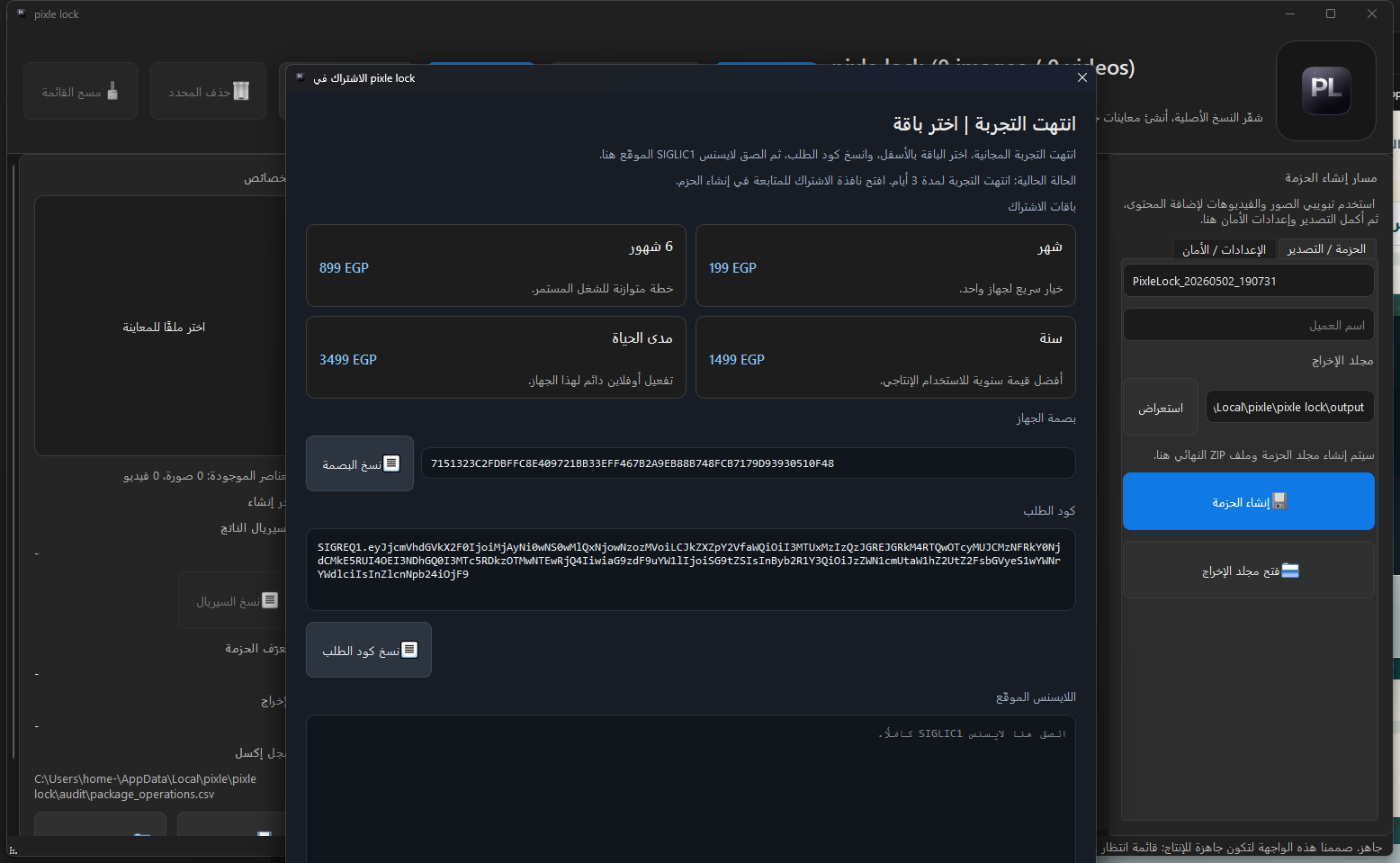Image resolution: width=1400 pixels, height=863 pixels.
Task: Click the 199 EGP price text
Action: 732,267
